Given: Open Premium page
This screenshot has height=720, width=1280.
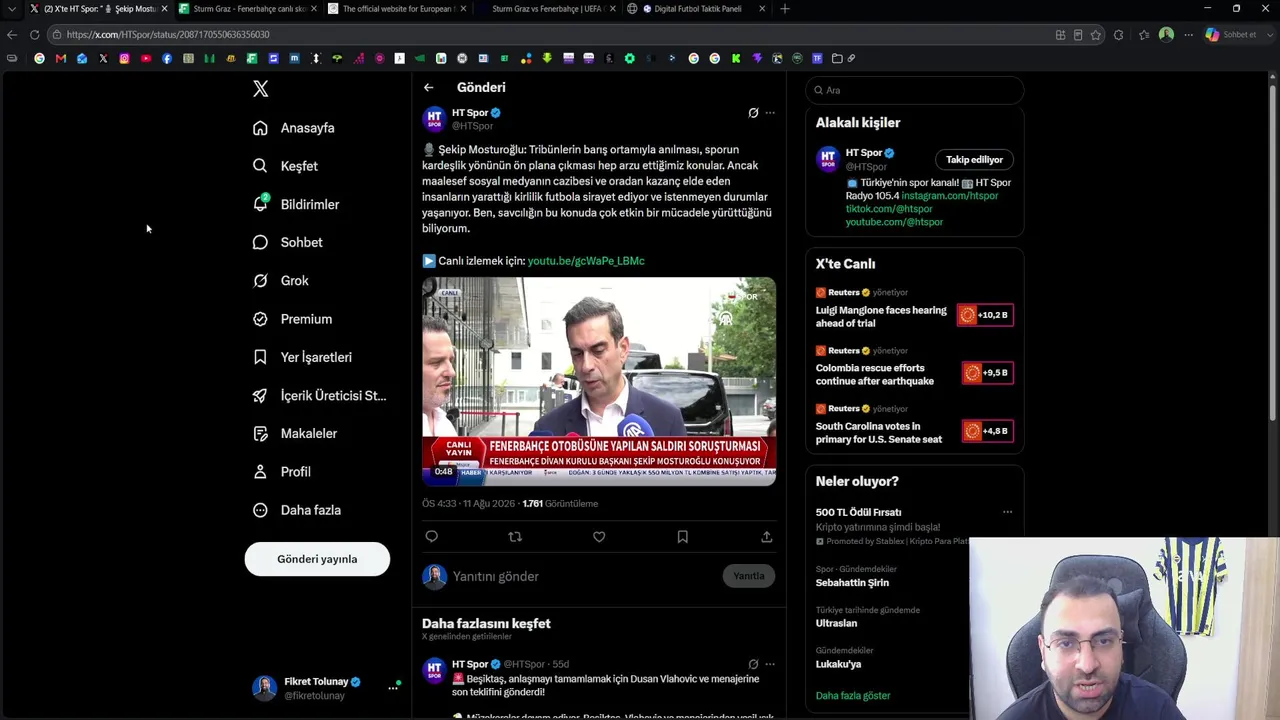Looking at the screenshot, I should click(x=292, y=319).
